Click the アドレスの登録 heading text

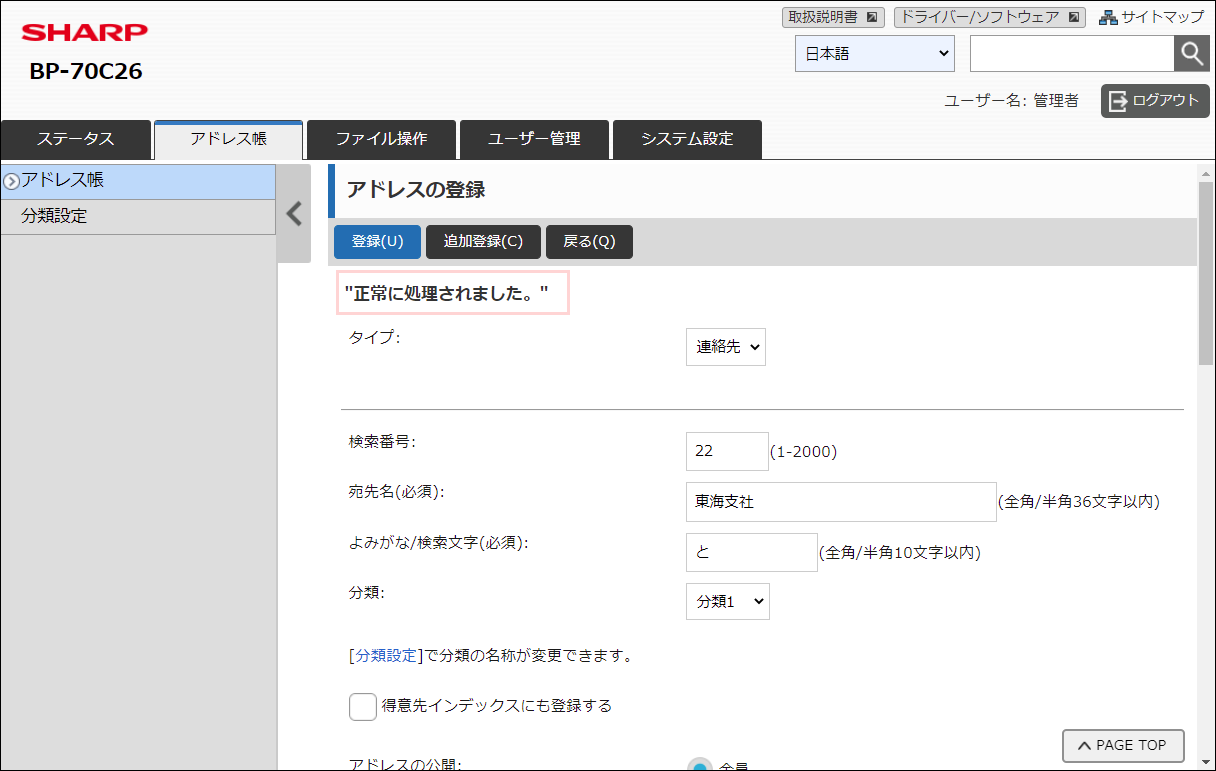tap(416, 190)
